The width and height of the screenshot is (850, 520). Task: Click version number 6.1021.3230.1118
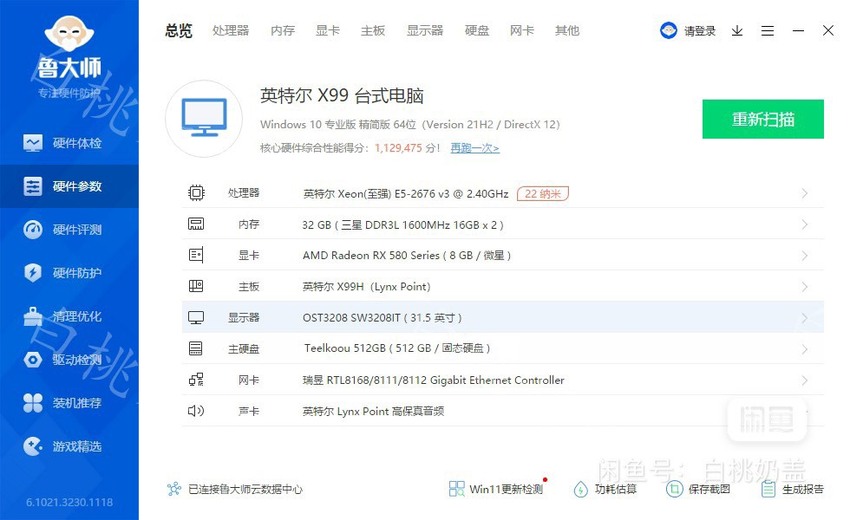click(x=69, y=502)
